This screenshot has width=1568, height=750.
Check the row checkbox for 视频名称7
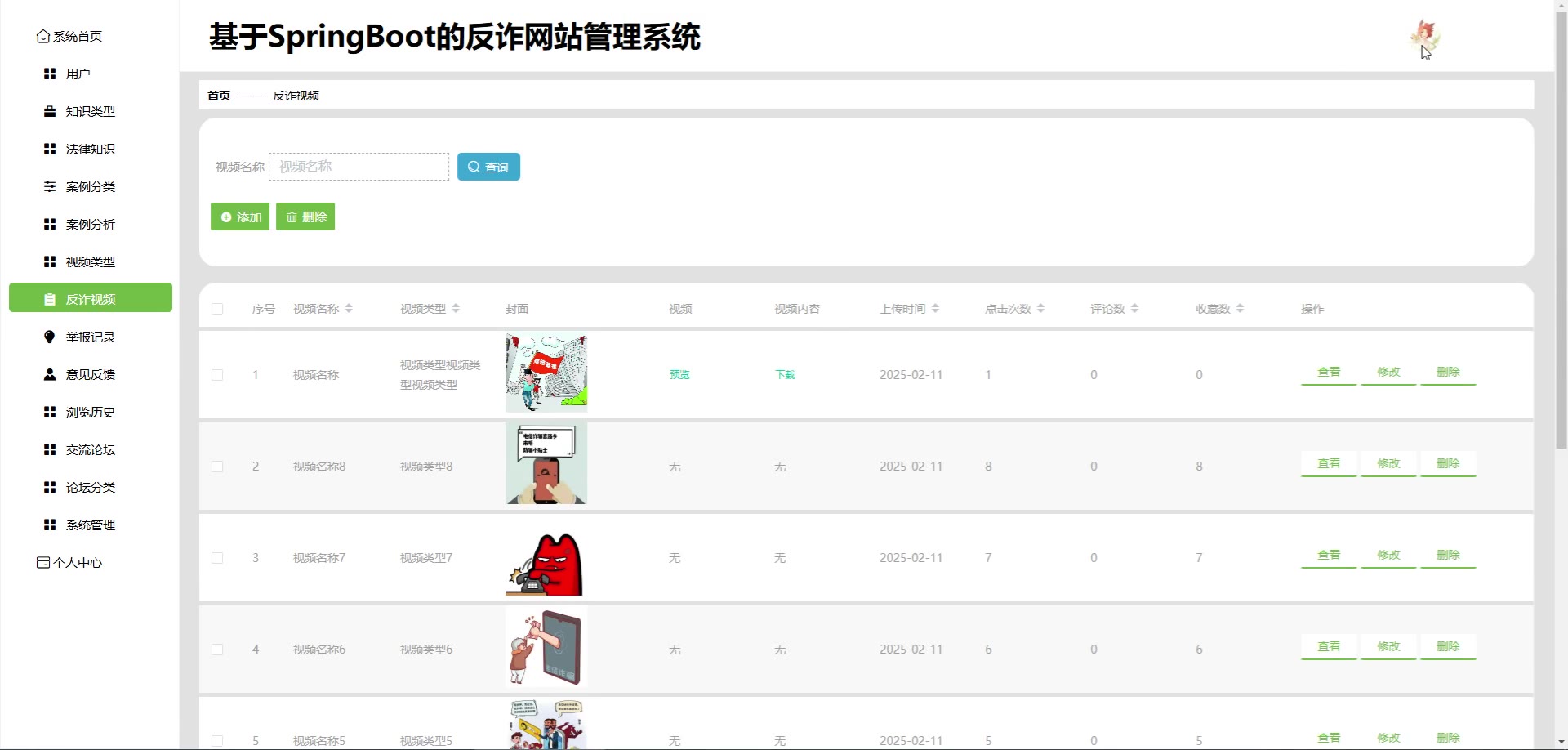coord(217,558)
